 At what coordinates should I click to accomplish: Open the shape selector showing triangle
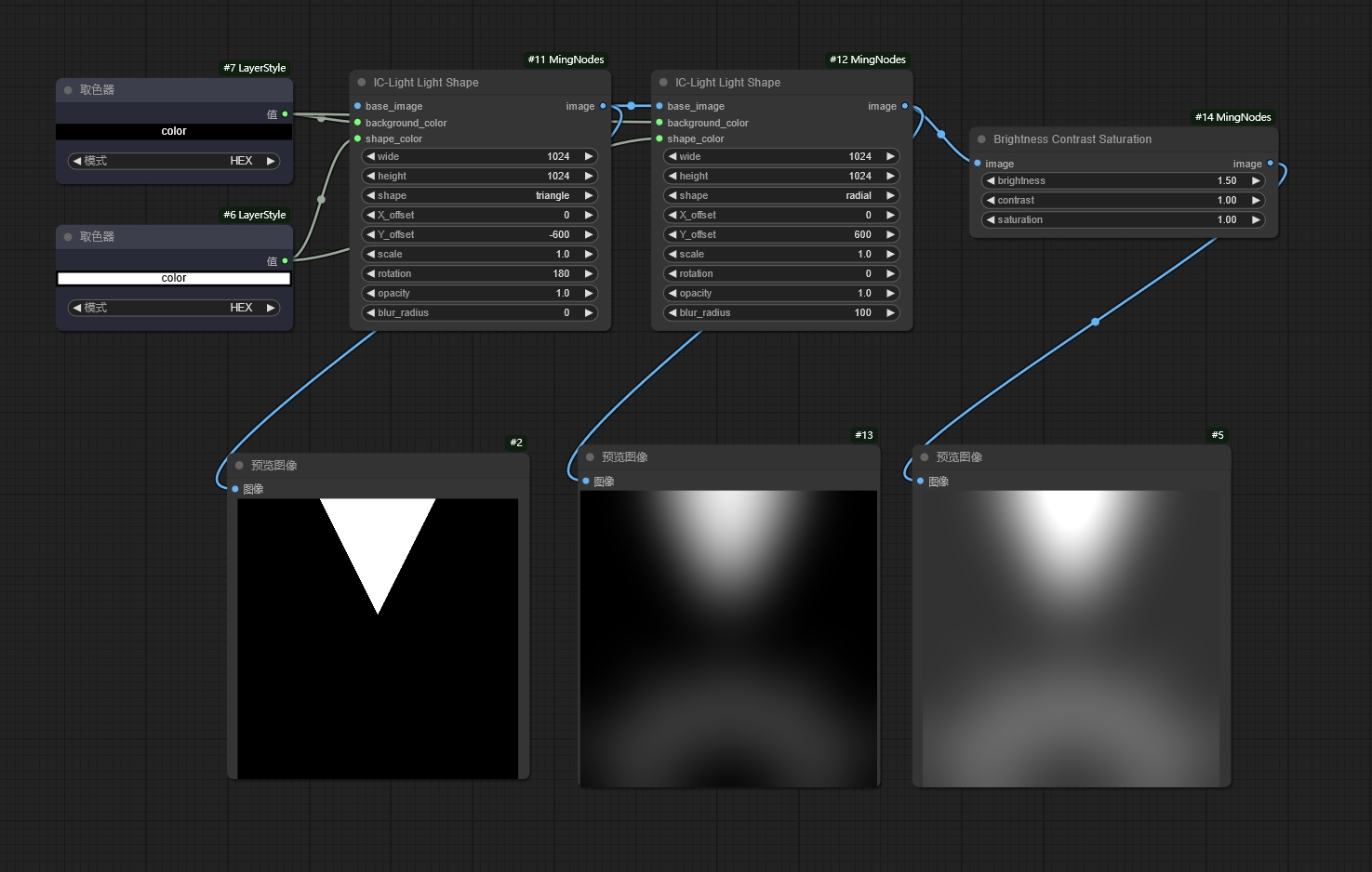(x=479, y=196)
